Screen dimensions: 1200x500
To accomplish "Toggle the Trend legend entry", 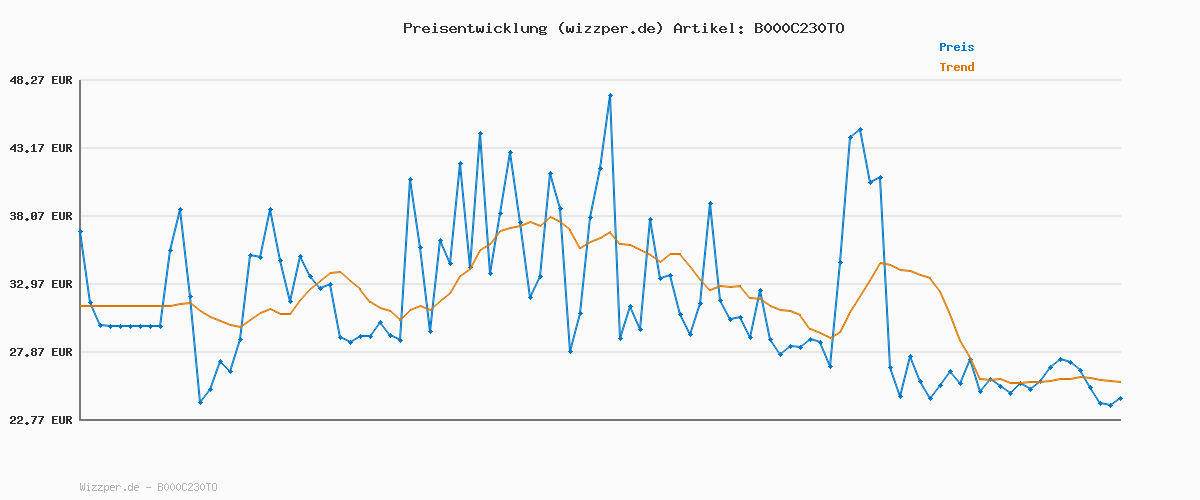I will [x=956, y=67].
